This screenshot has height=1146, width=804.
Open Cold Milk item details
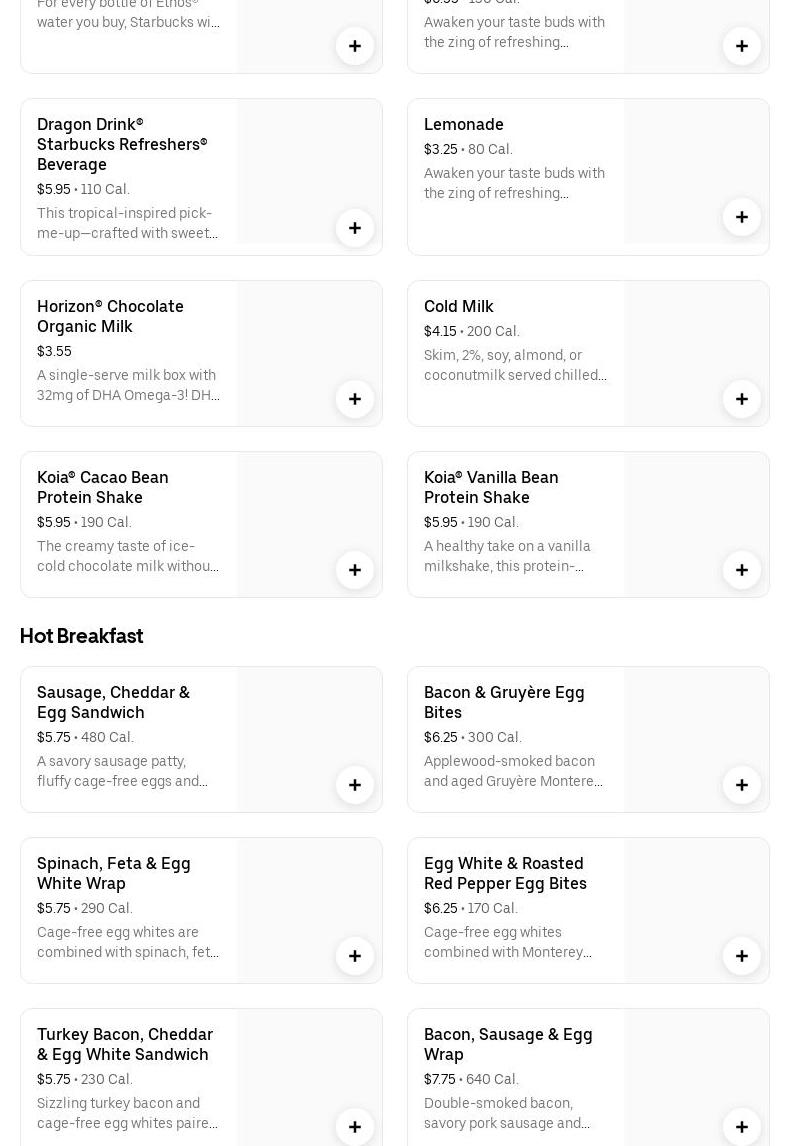tap(459, 306)
